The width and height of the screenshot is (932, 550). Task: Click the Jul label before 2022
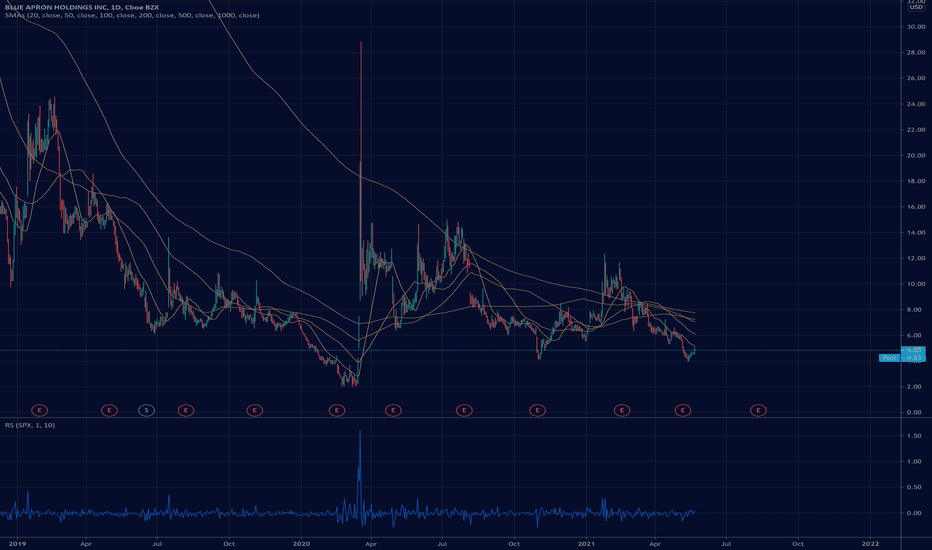point(726,543)
